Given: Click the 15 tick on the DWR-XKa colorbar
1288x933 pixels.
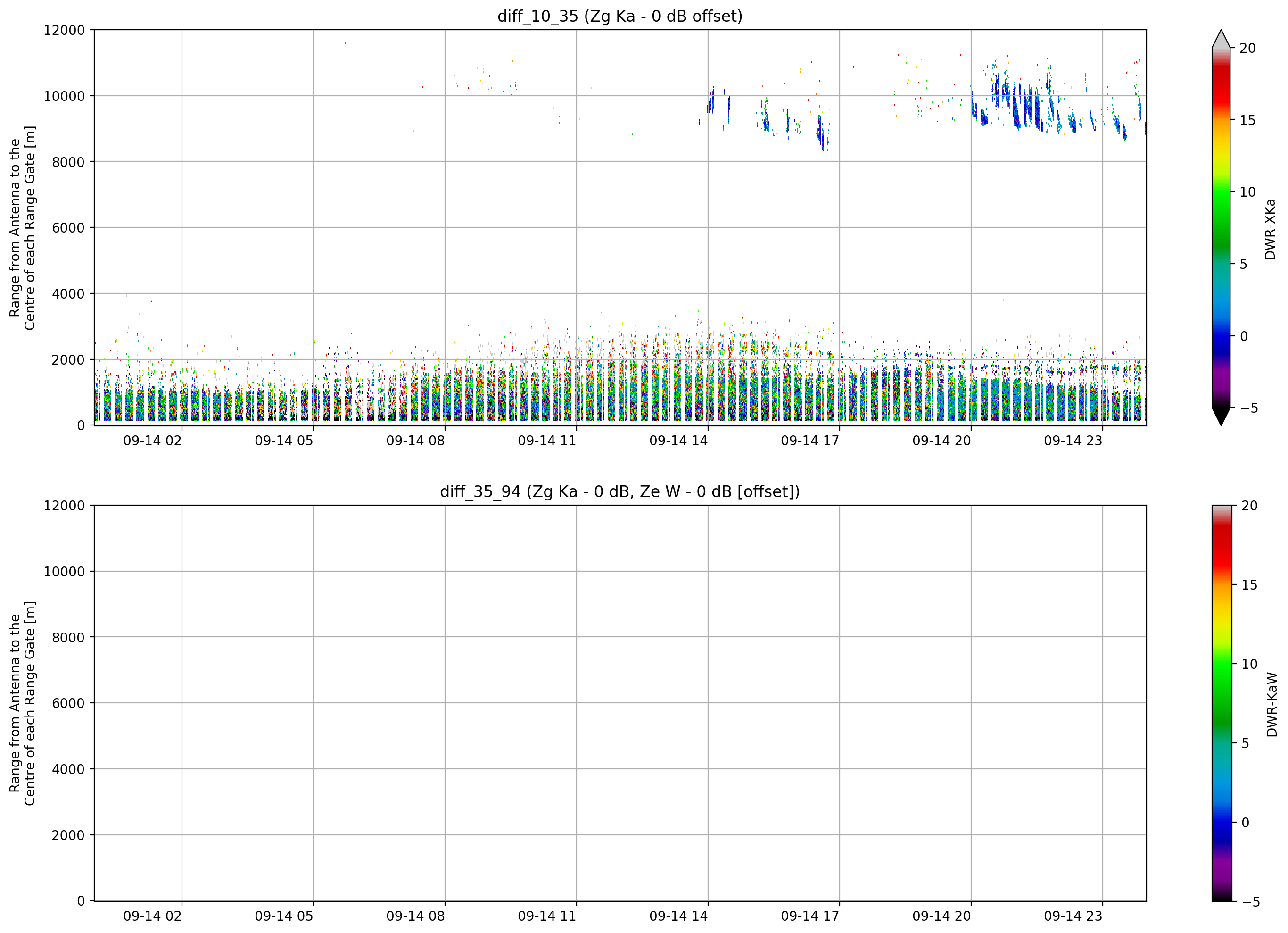Looking at the screenshot, I should coord(1247,120).
